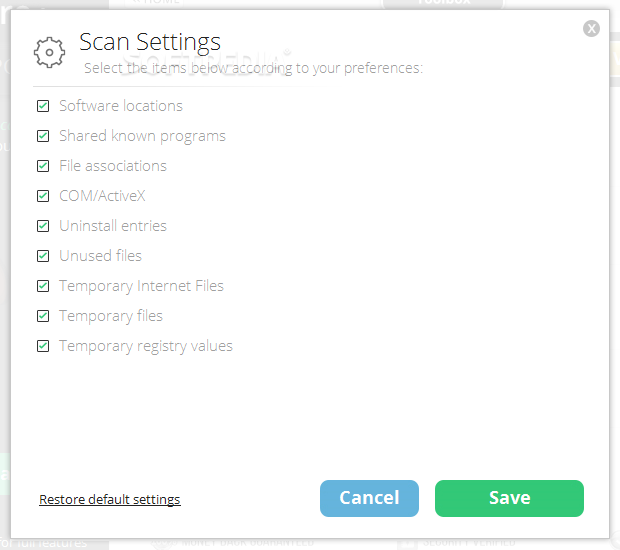This screenshot has height=550, width=620.
Task: Toggle the Shared known programs checkbox
Action: (43, 136)
